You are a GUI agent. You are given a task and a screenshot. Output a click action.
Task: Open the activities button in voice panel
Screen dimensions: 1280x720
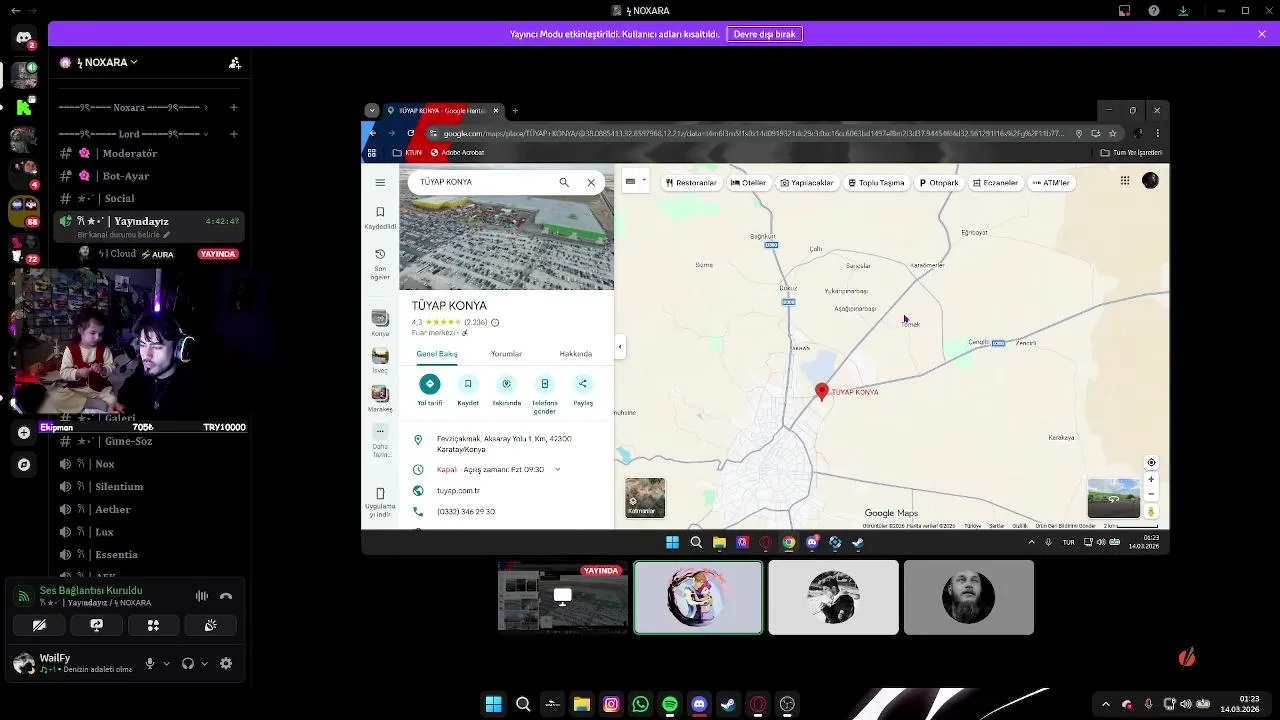coord(153,625)
